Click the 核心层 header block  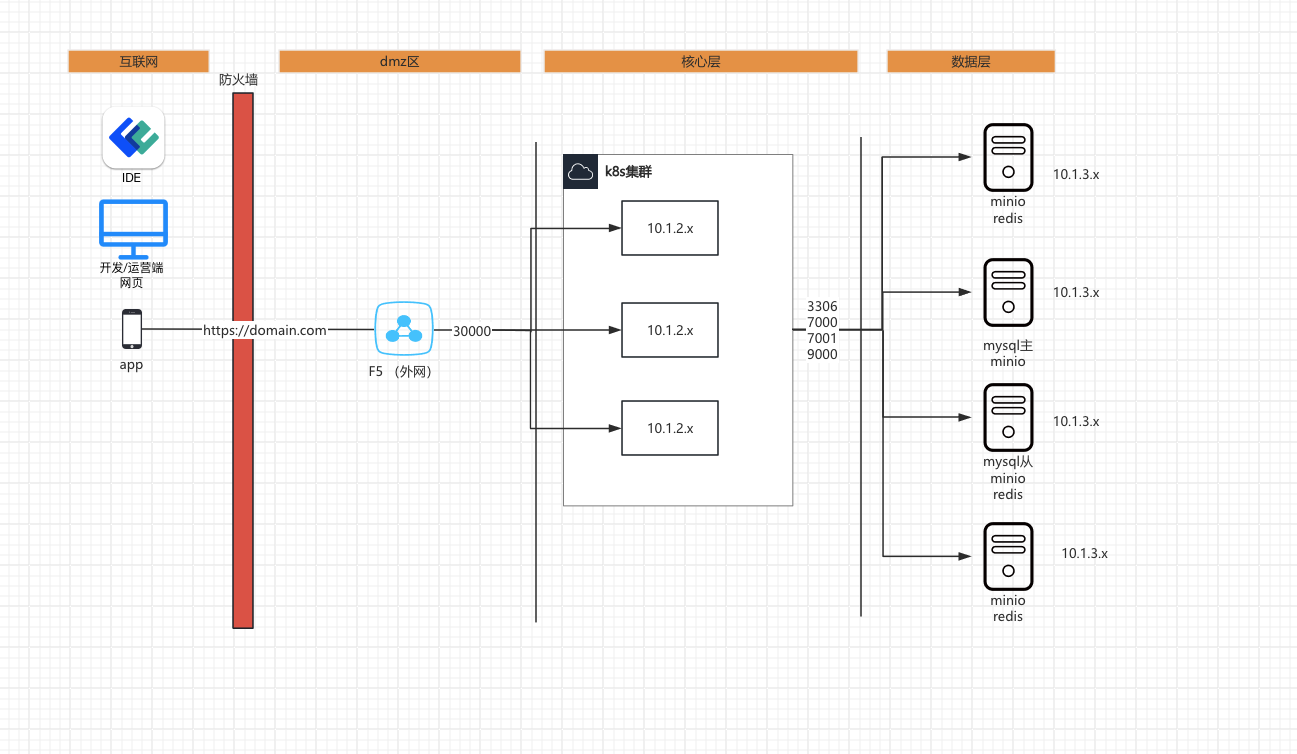tap(701, 61)
